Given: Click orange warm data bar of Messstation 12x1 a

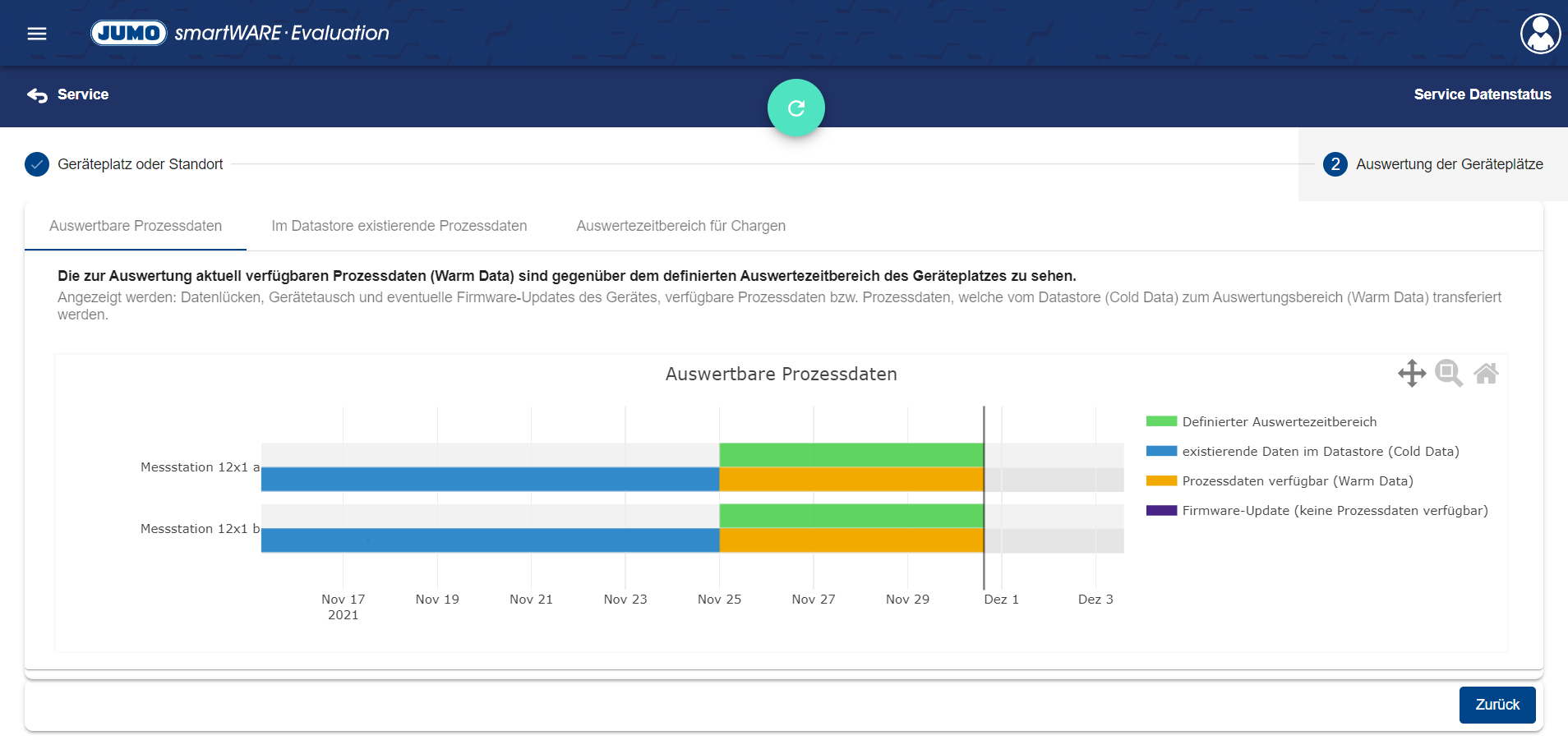Looking at the screenshot, I should (851, 480).
